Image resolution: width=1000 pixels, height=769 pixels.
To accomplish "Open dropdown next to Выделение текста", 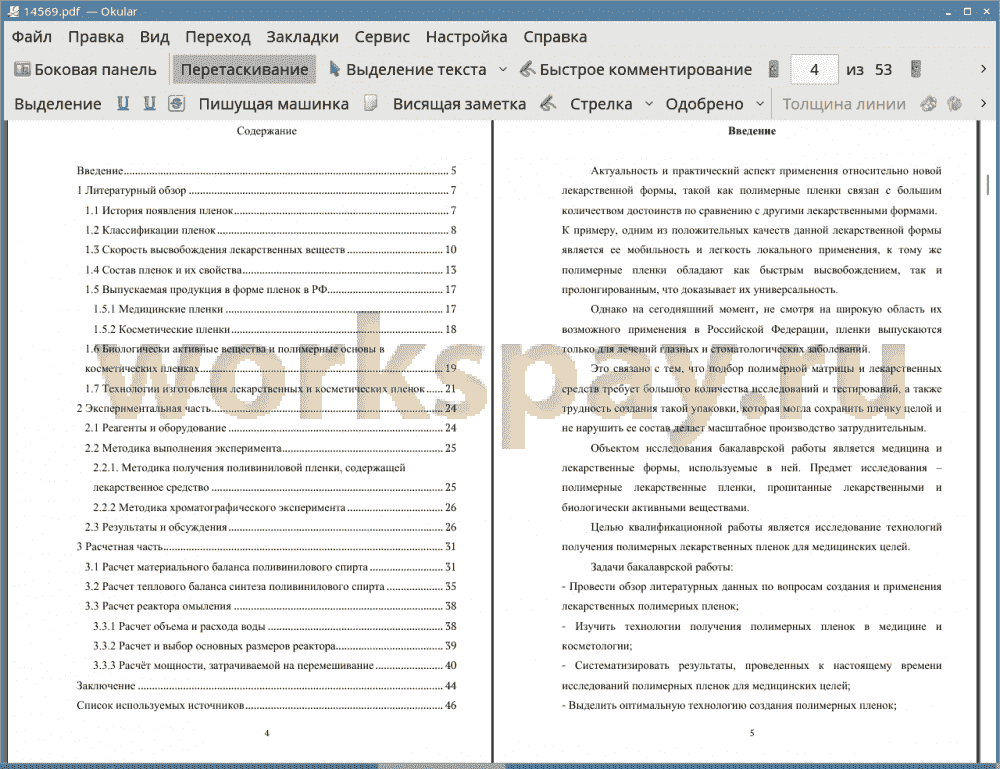I will click(503, 70).
